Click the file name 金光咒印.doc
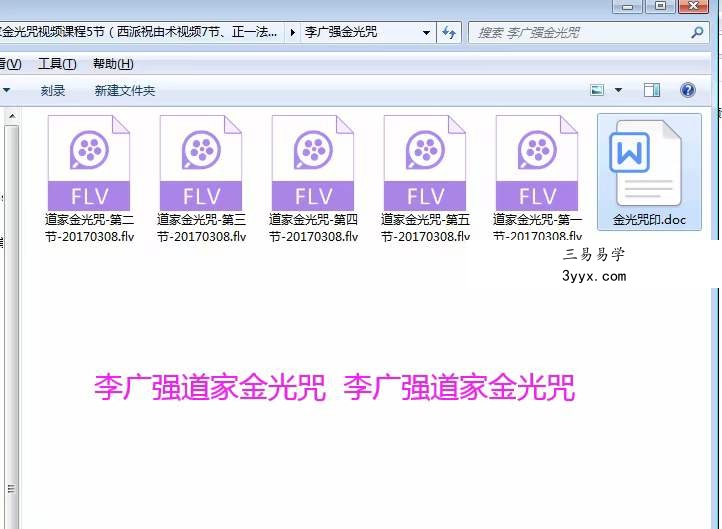Image resolution: width=722 pixels, height=529 pixels. [x=649, y=220]
